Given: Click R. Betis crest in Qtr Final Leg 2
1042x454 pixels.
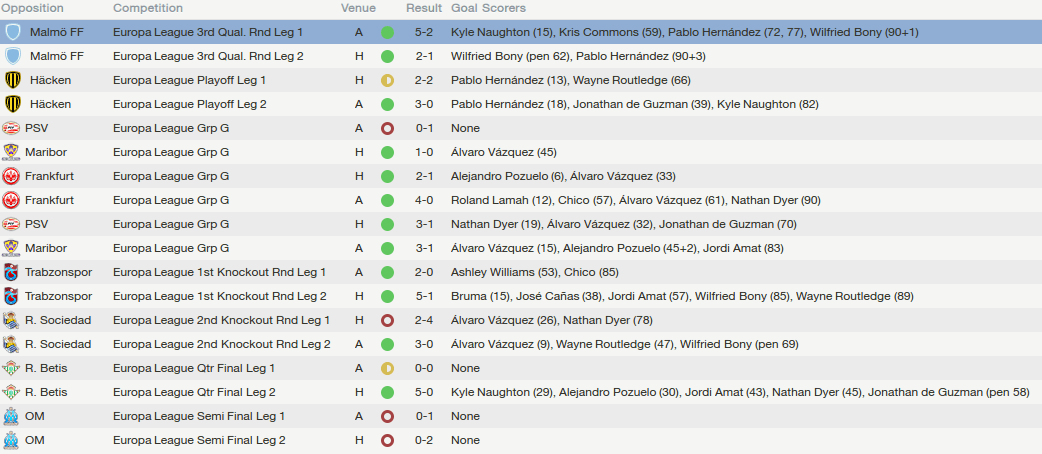Looking at the screenshot, I should tap(11, 392).
